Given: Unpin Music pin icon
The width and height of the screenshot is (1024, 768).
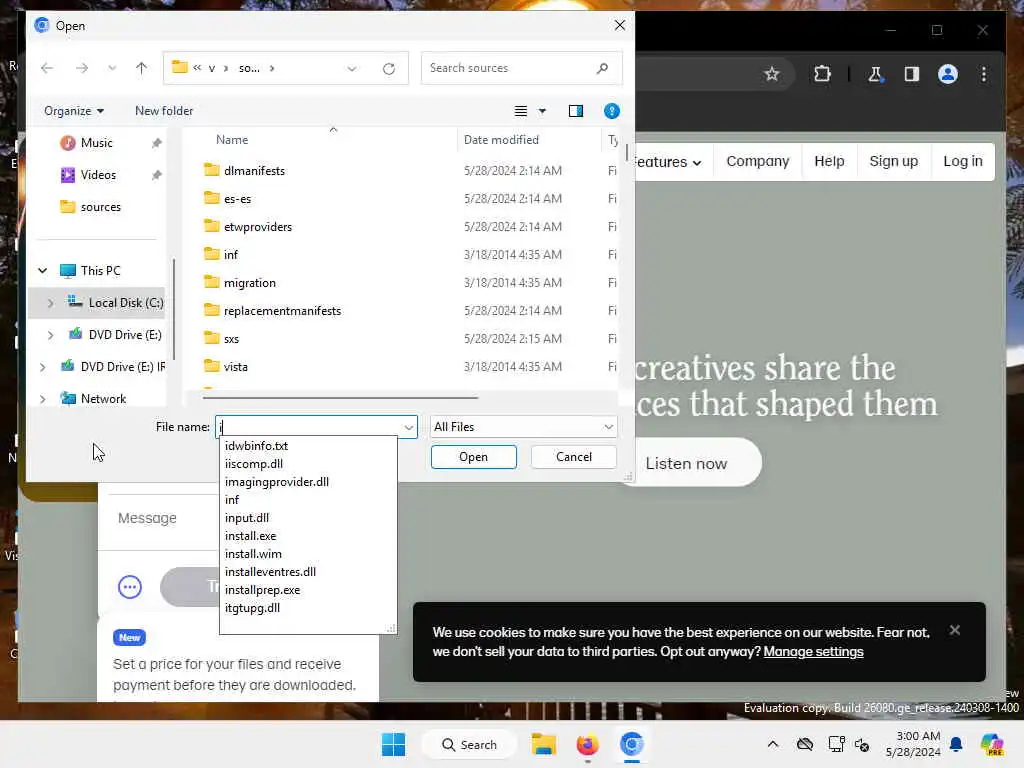Looking at the screenshot, I should coord(157,143).
